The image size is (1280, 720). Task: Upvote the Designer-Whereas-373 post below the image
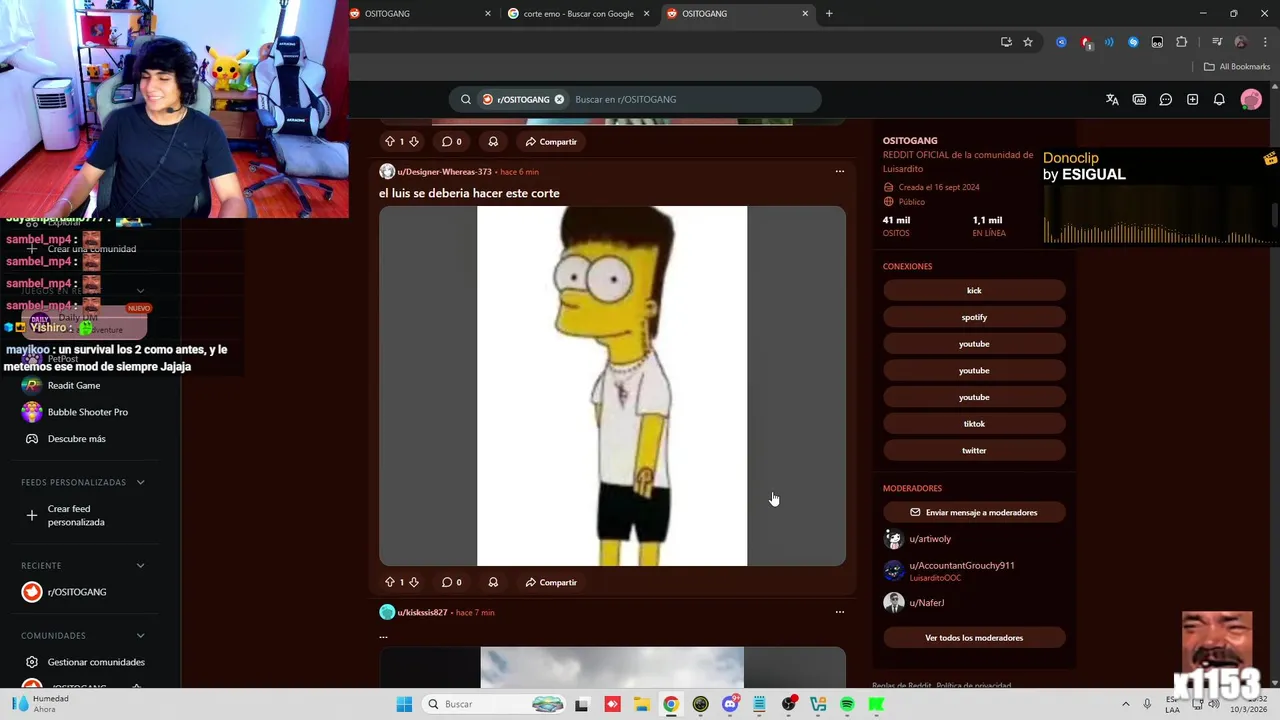point(390,582)
